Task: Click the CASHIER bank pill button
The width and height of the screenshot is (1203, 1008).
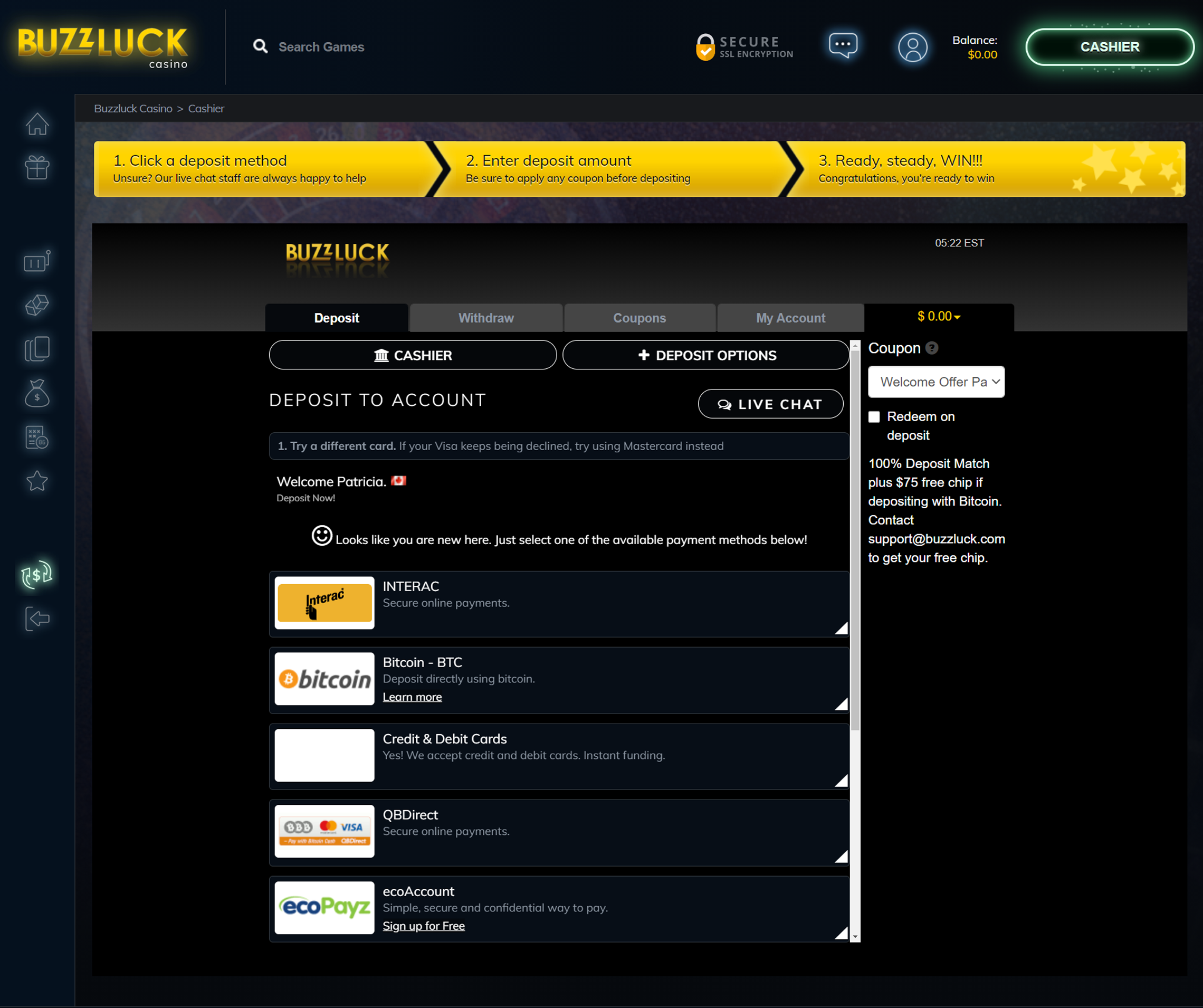Action: (x=413, y=355)
